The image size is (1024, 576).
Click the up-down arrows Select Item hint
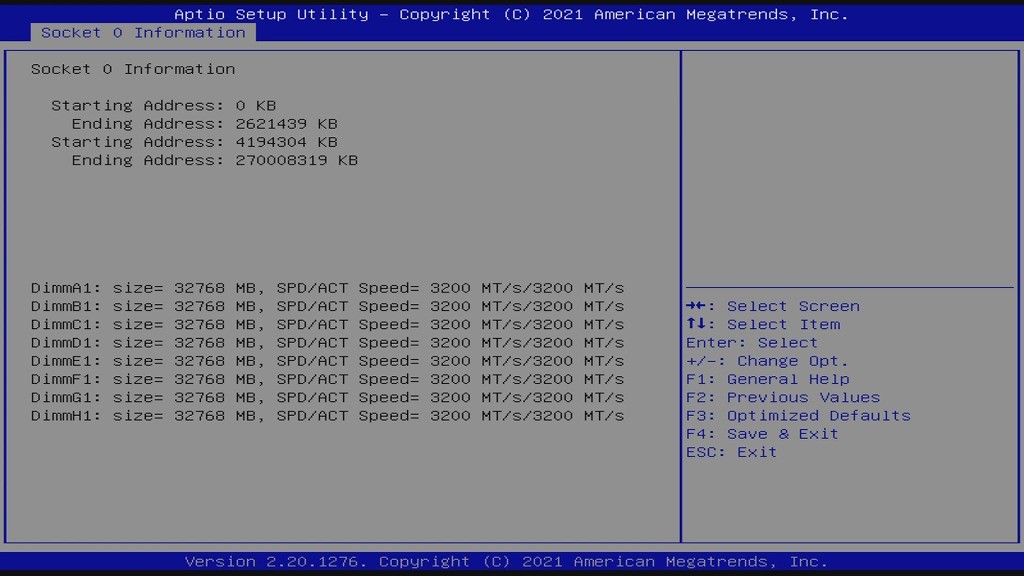[x=763, y=325]
